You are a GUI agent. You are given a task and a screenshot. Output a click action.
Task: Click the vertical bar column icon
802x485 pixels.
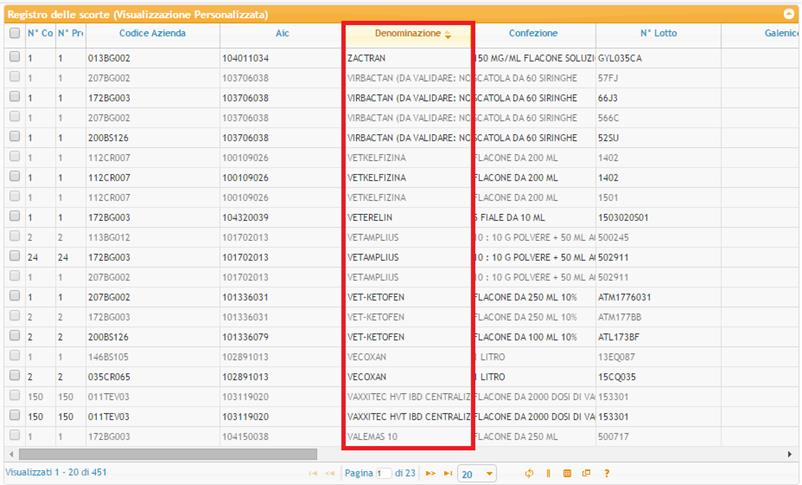[548, 473]
